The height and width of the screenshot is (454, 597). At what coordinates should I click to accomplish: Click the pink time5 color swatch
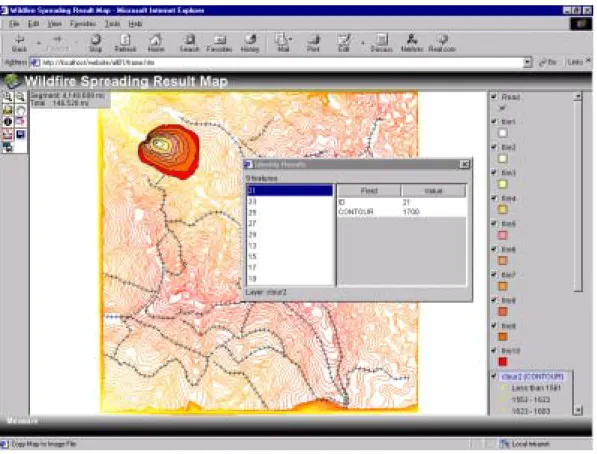[503, 235]
